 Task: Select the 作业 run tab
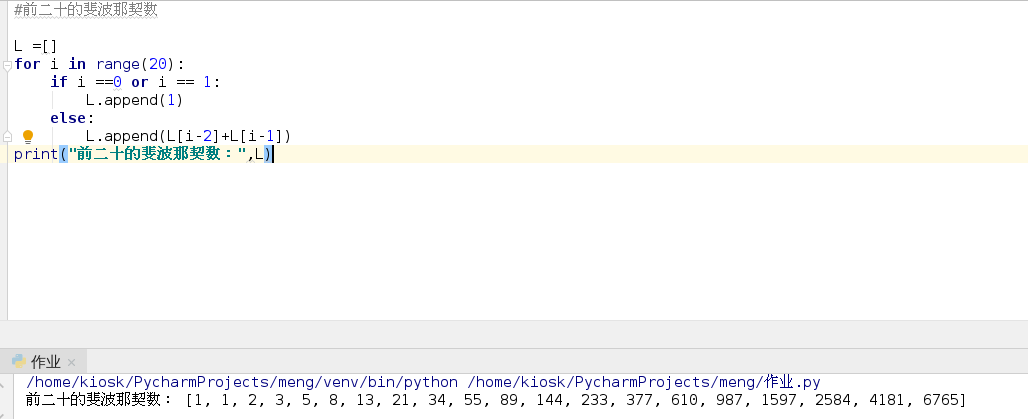pos(46,362)
